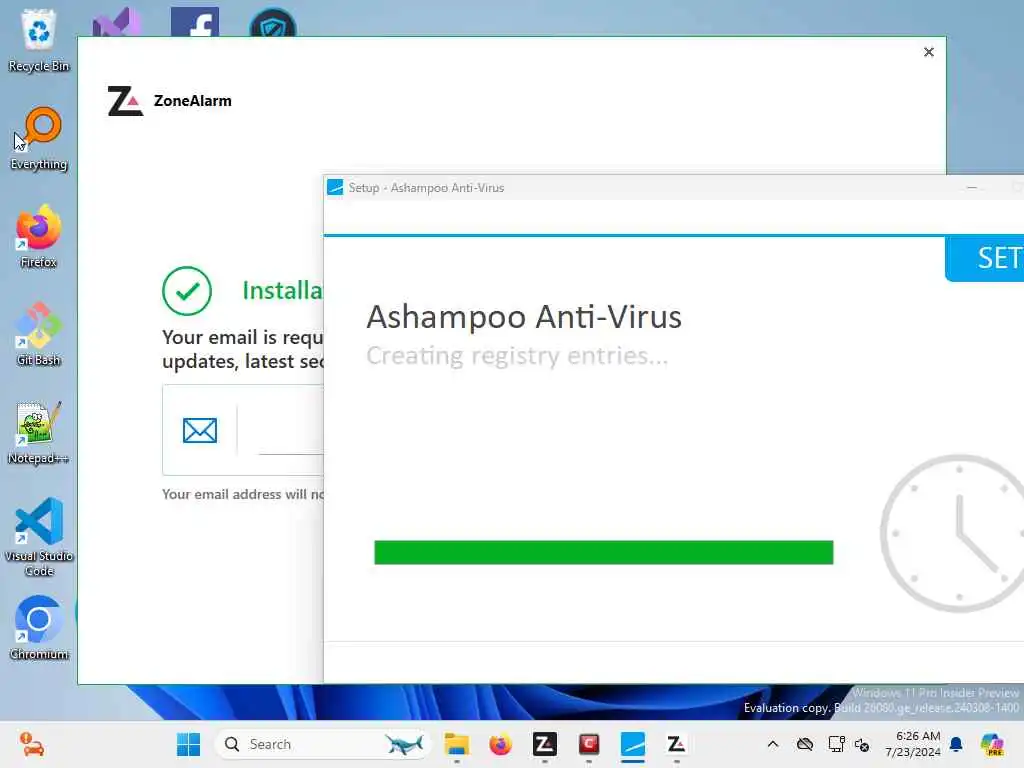
Task: Open Firefox from the taskbar
Action: pos(500,744)
